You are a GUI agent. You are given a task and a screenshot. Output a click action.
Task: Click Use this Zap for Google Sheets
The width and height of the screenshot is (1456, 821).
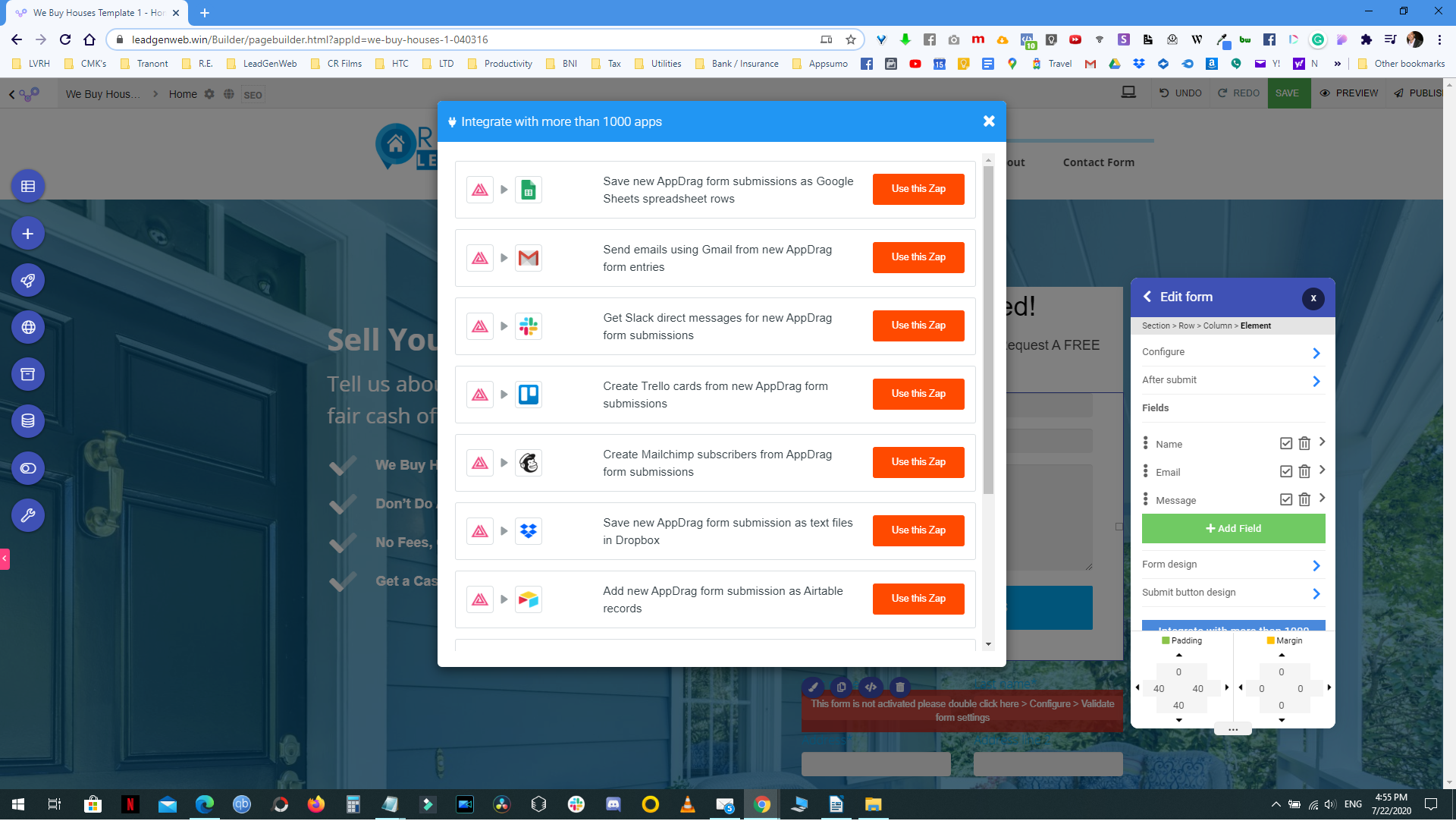coord(918,189)
